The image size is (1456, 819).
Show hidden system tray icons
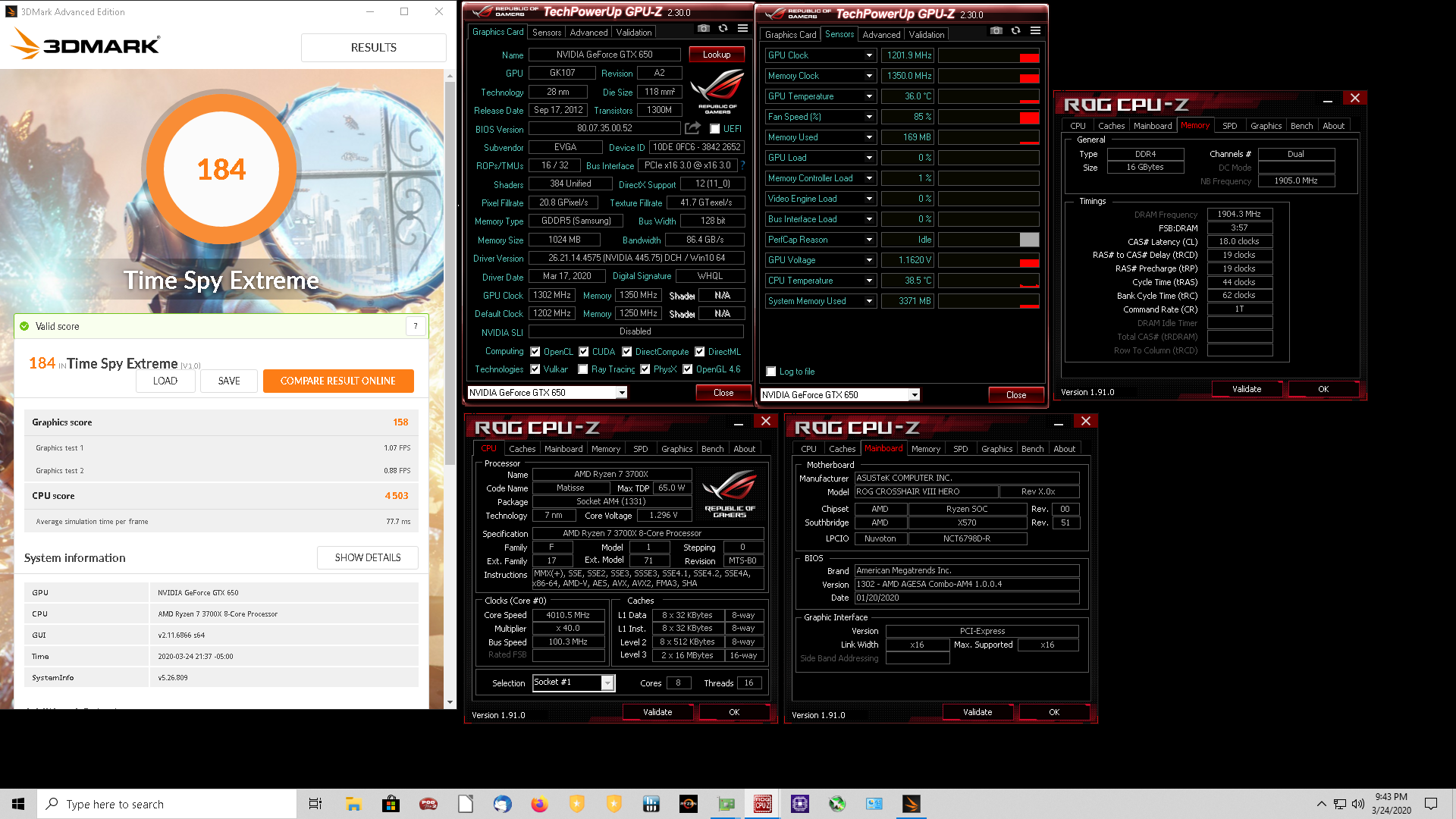click(x=1321, y=804)
